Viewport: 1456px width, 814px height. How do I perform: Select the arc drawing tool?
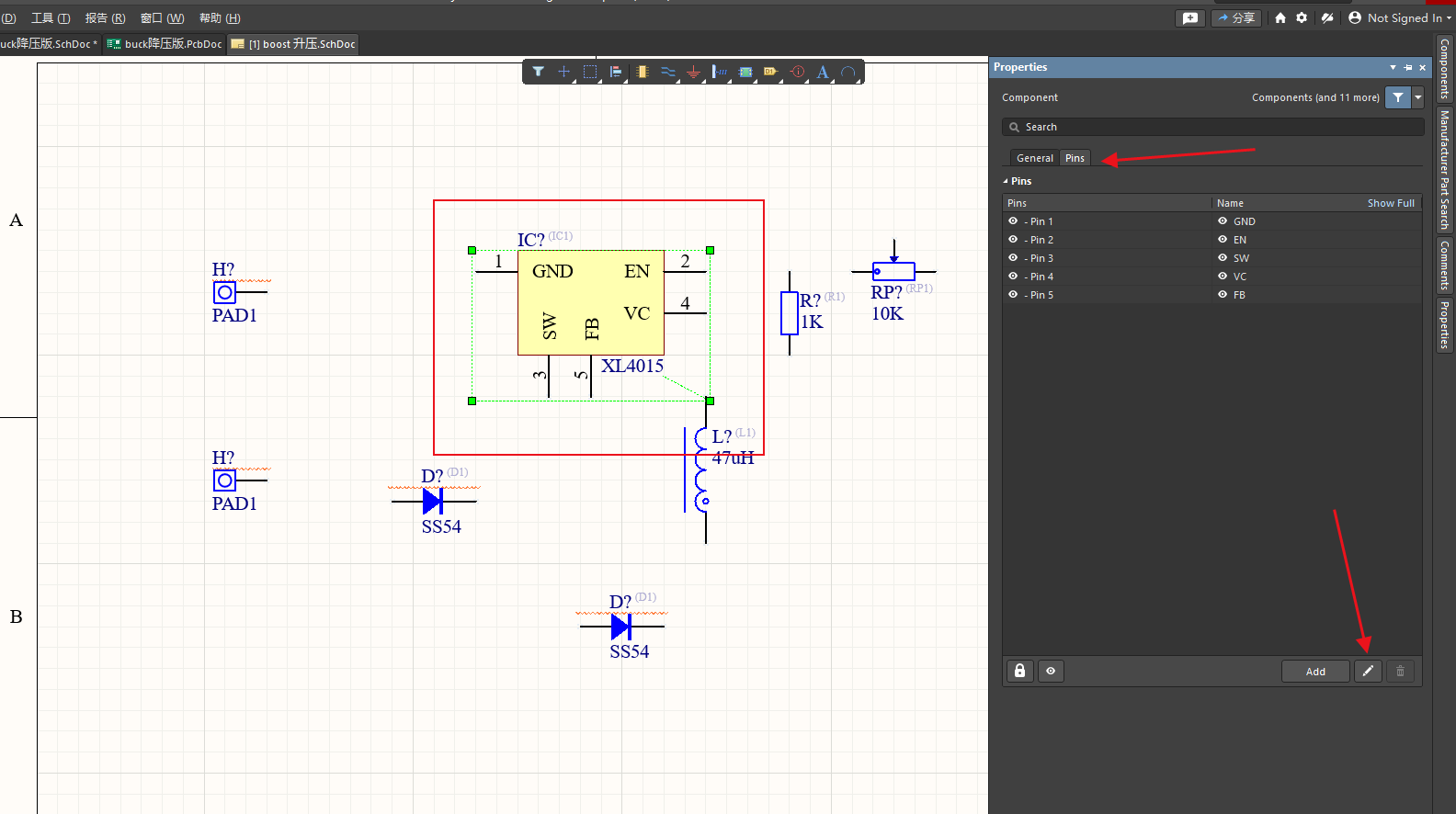point(848,72)
